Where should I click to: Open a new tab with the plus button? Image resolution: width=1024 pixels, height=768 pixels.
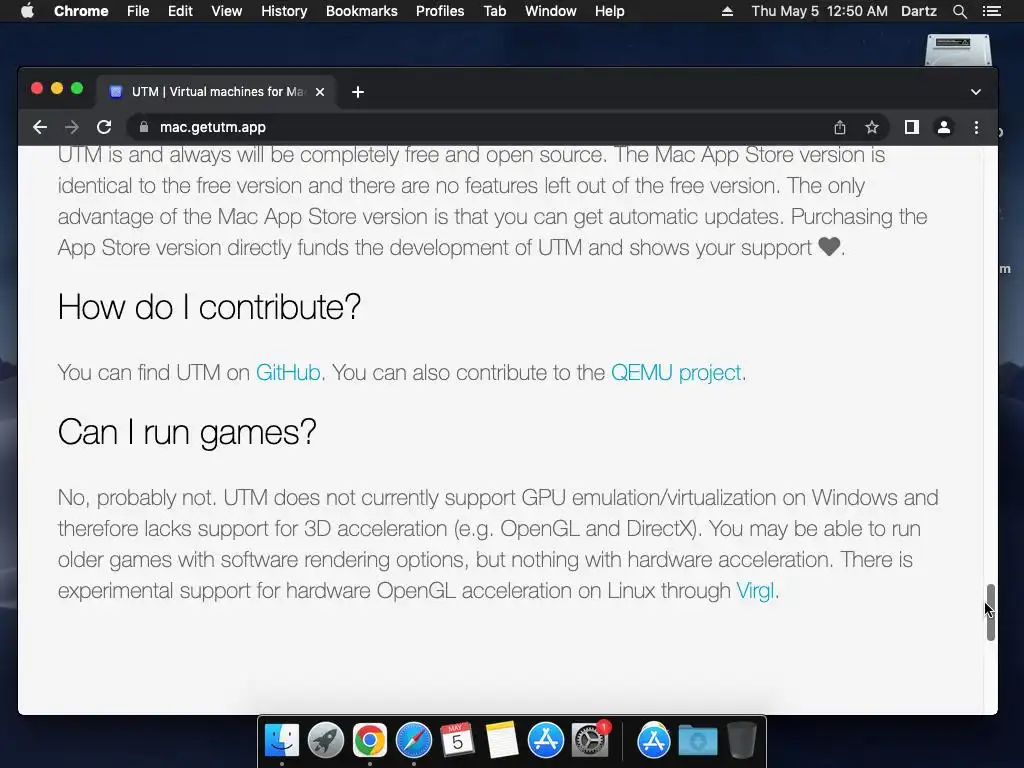(358, 92)
